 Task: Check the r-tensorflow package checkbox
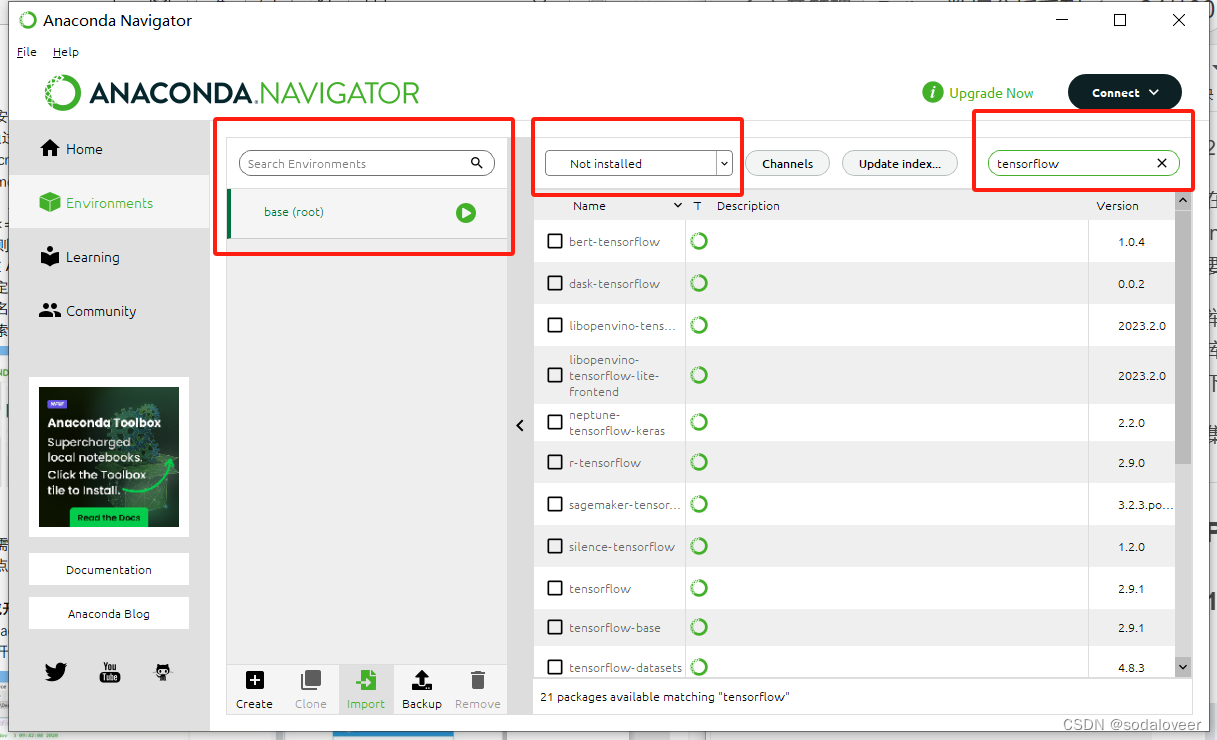click(555, 462)
